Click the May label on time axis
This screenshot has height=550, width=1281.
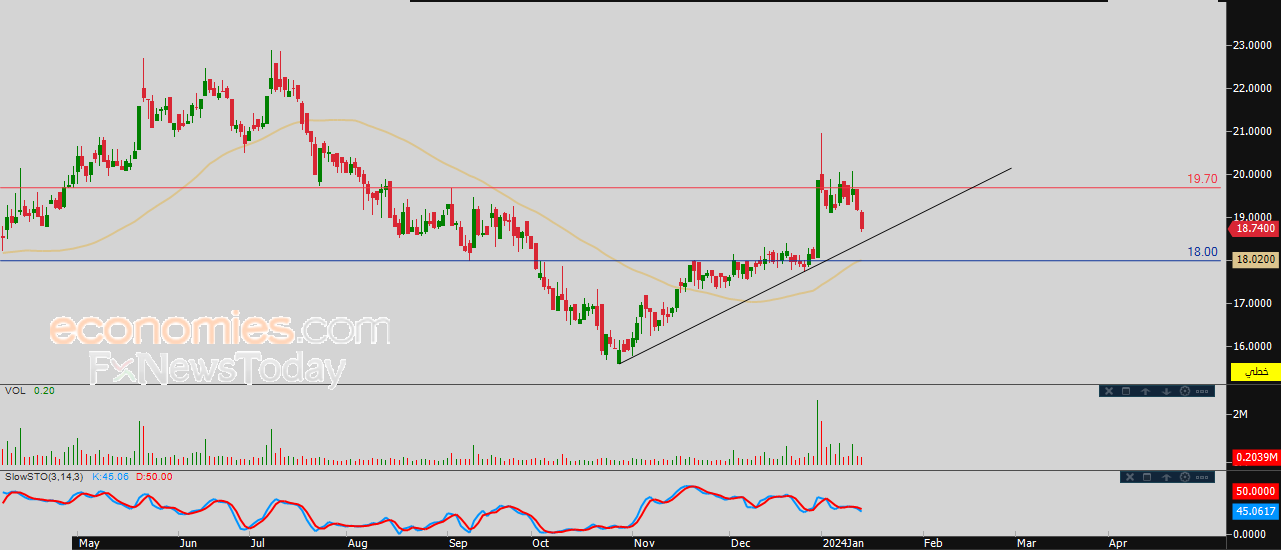coord(89,543)
